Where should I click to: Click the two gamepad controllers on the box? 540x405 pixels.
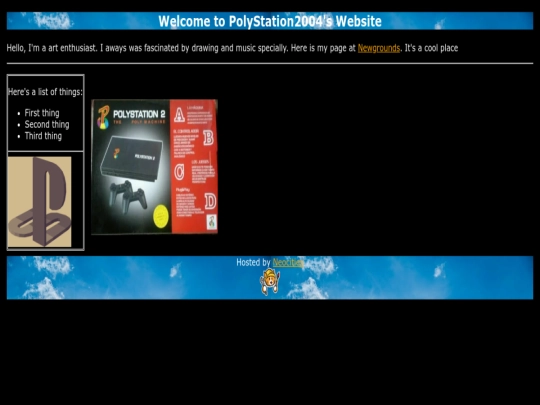(128, 196)
